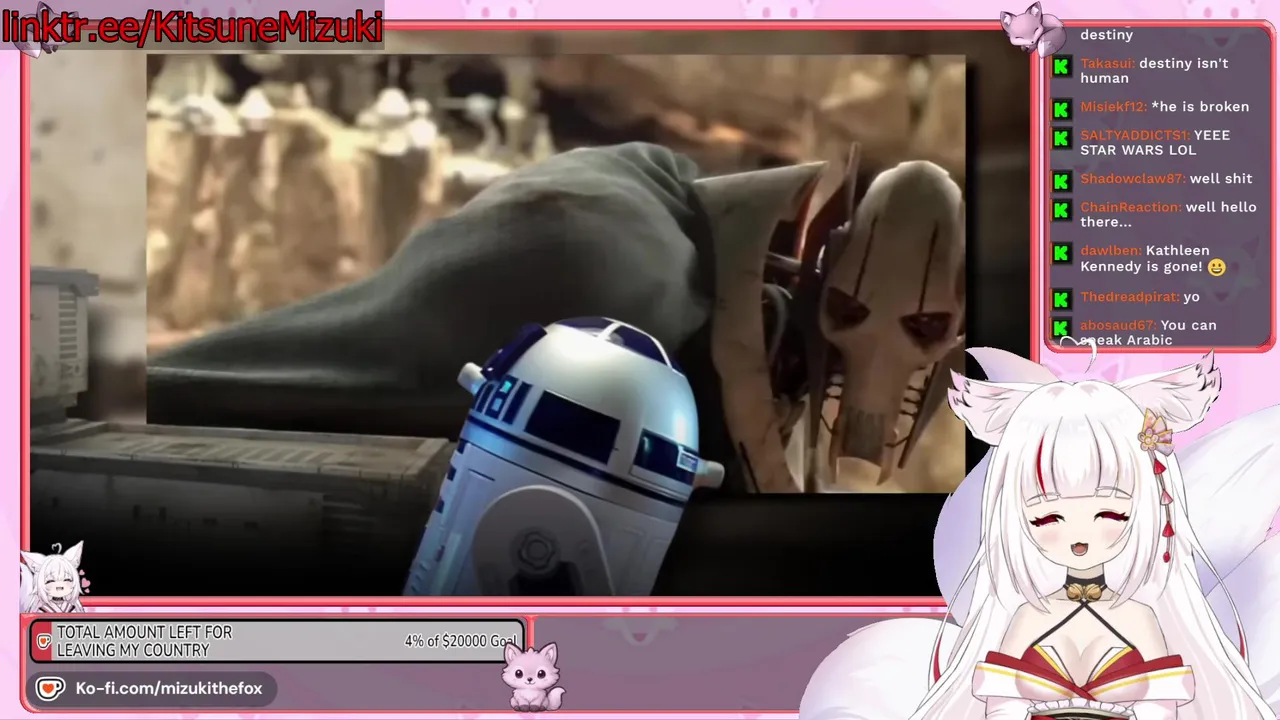
Task: Click the "4% of $20000 Goal" text
Action: pos(461,641)
